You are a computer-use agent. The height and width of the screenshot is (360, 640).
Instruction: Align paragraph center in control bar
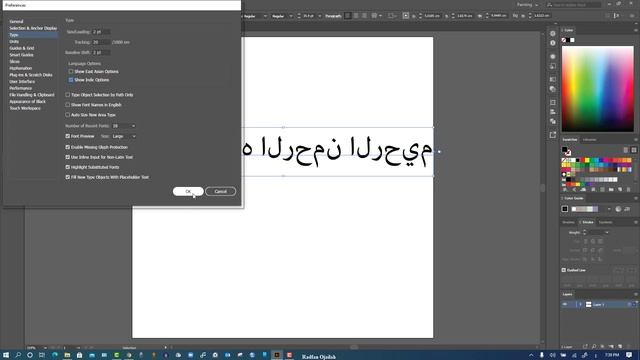pyautogui.click(x=356, y=16)
